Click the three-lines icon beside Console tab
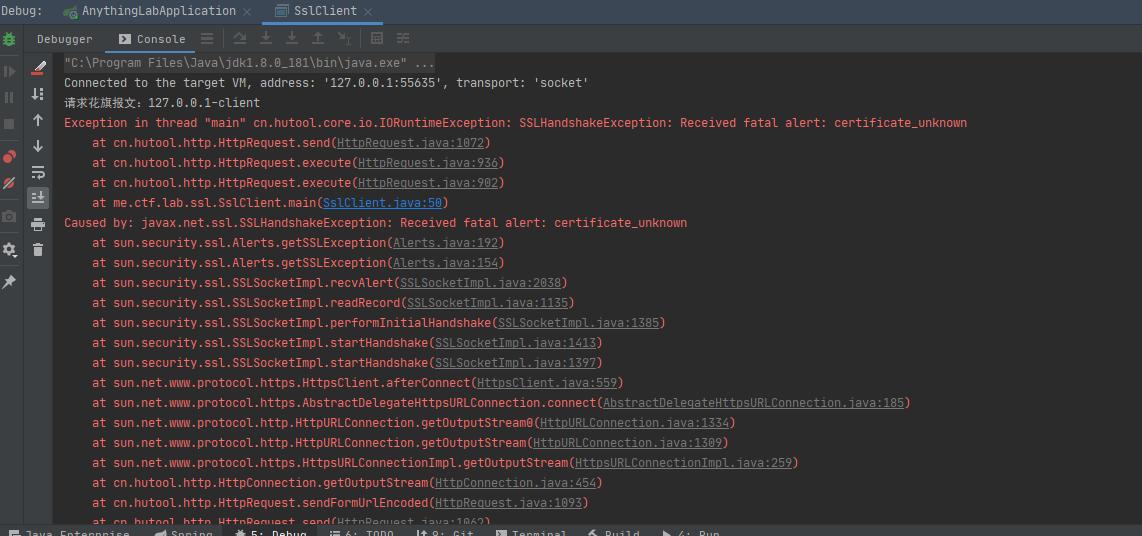The height and width of the screenshot is (536, 1142). tap(207, 39)
